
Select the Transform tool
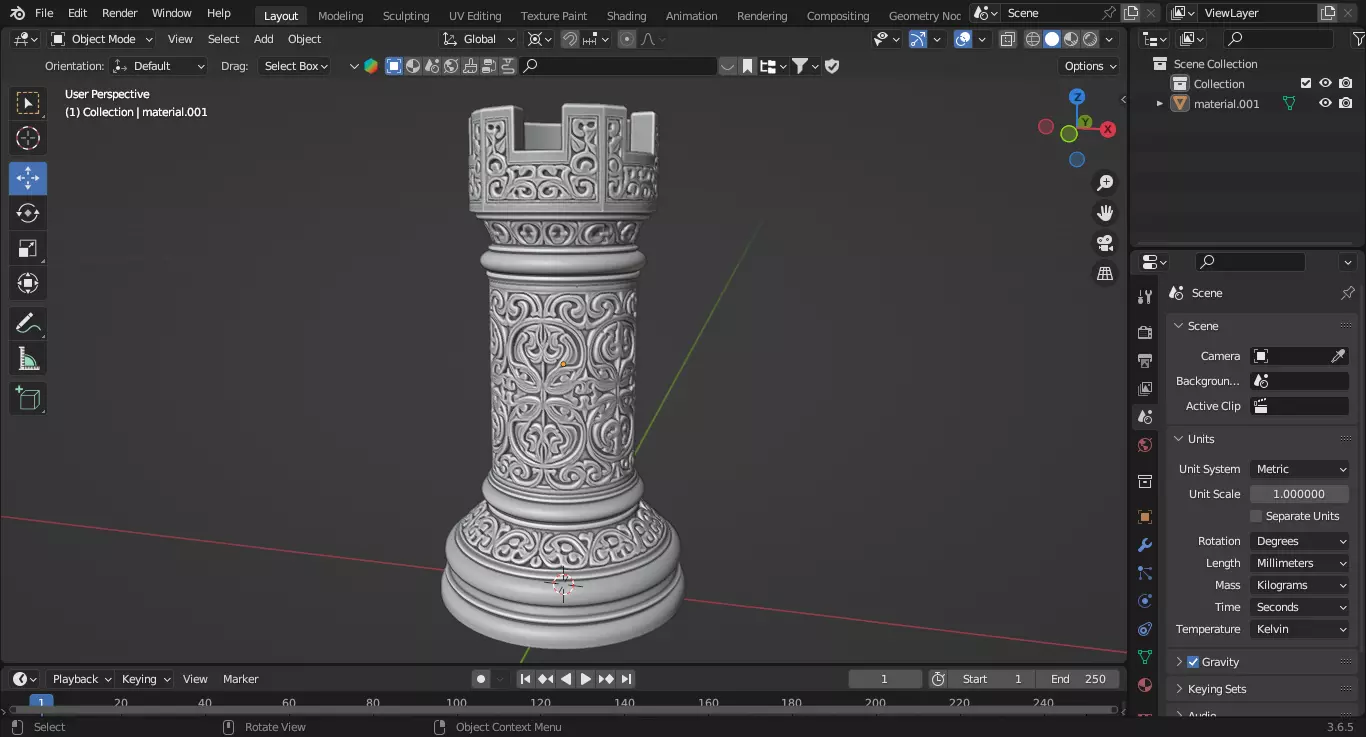28,283
